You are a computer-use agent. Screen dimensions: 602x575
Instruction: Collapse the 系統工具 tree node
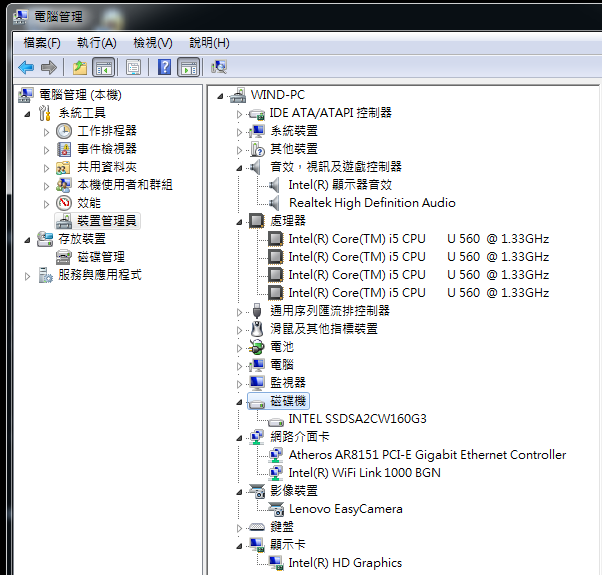click(27, 114)
